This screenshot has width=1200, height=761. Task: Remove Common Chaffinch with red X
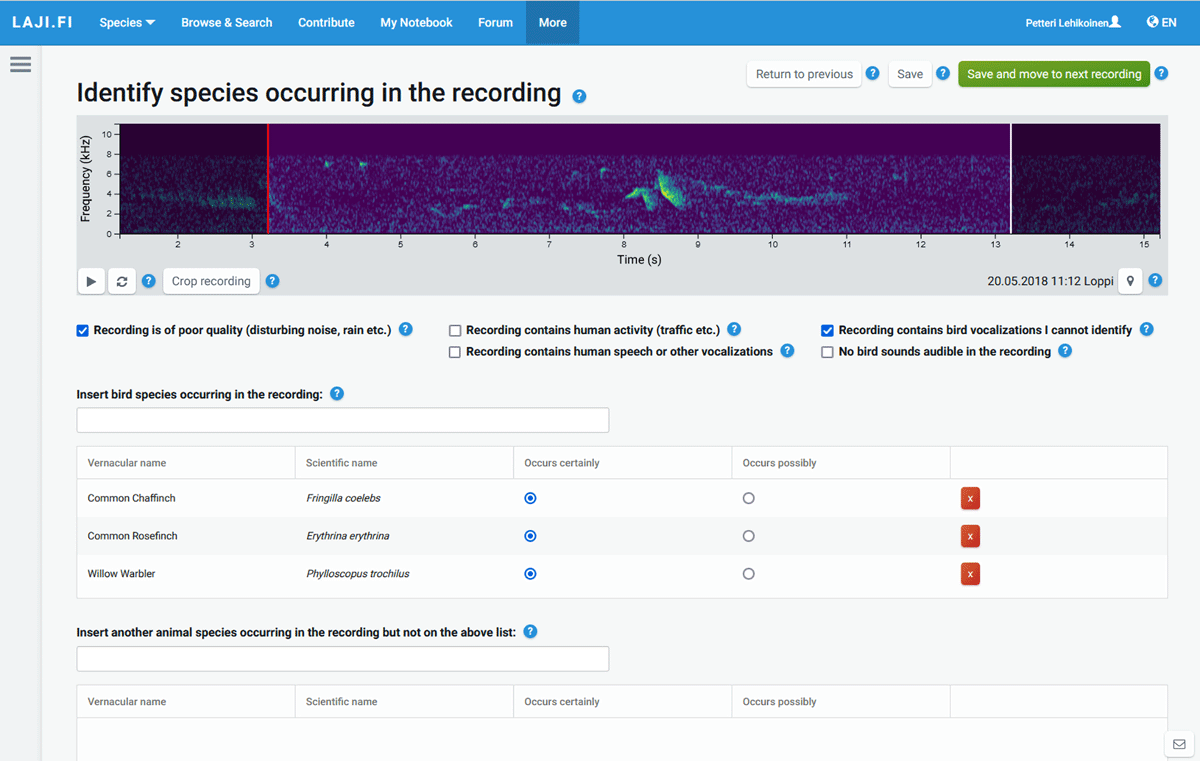(x=970, y=498)
